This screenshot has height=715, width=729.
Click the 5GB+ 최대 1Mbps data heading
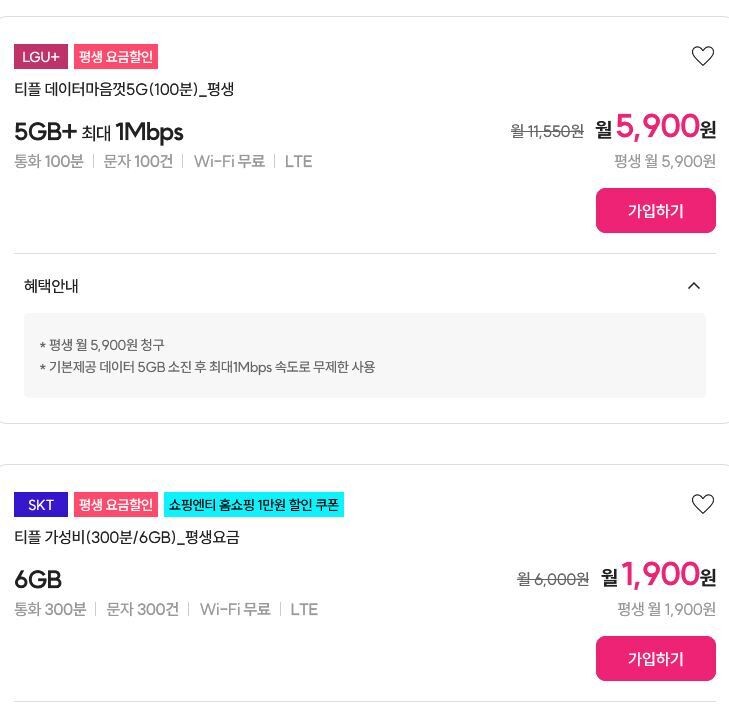coord(99,132)
